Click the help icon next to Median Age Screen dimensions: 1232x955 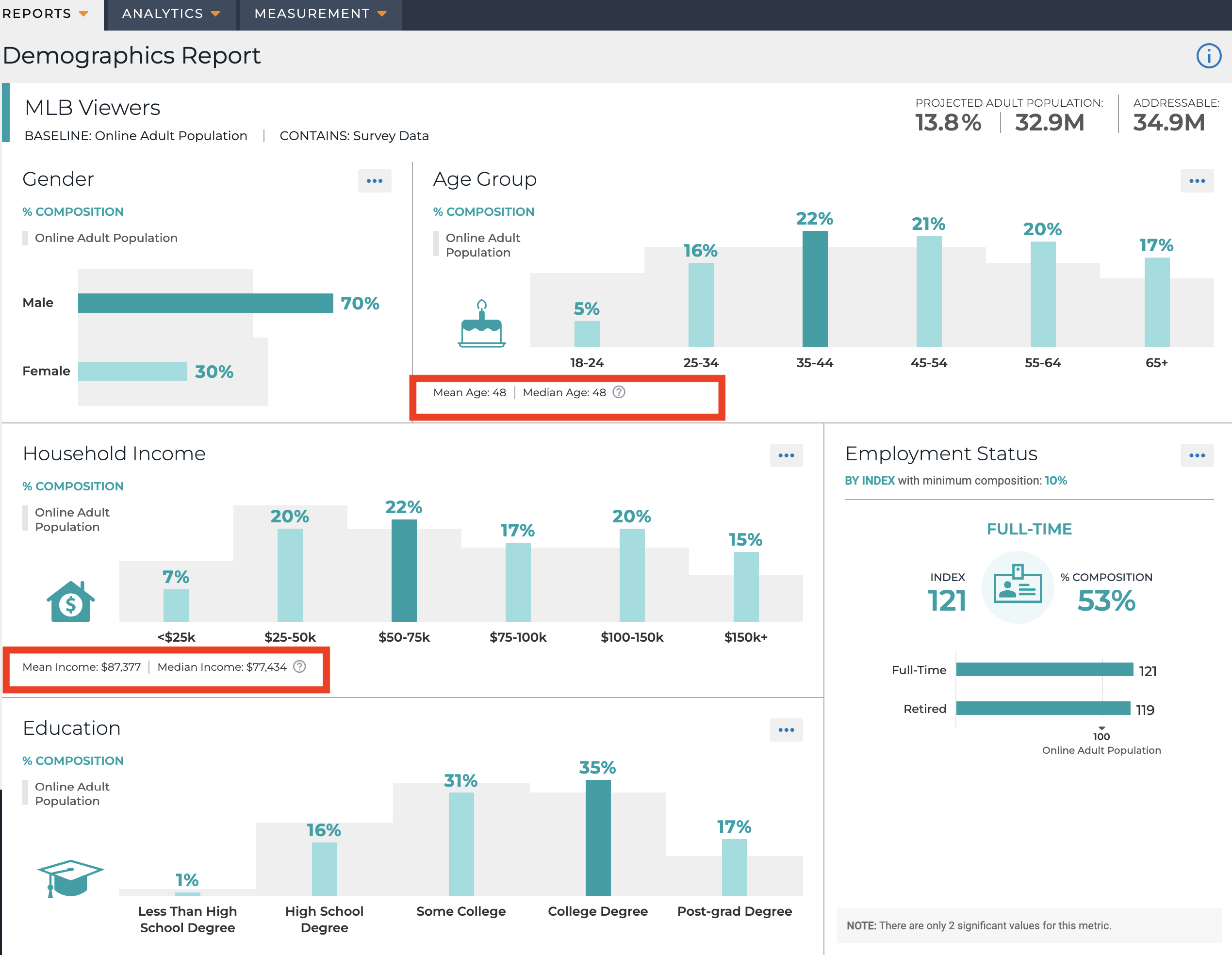(x=619, y=392)
